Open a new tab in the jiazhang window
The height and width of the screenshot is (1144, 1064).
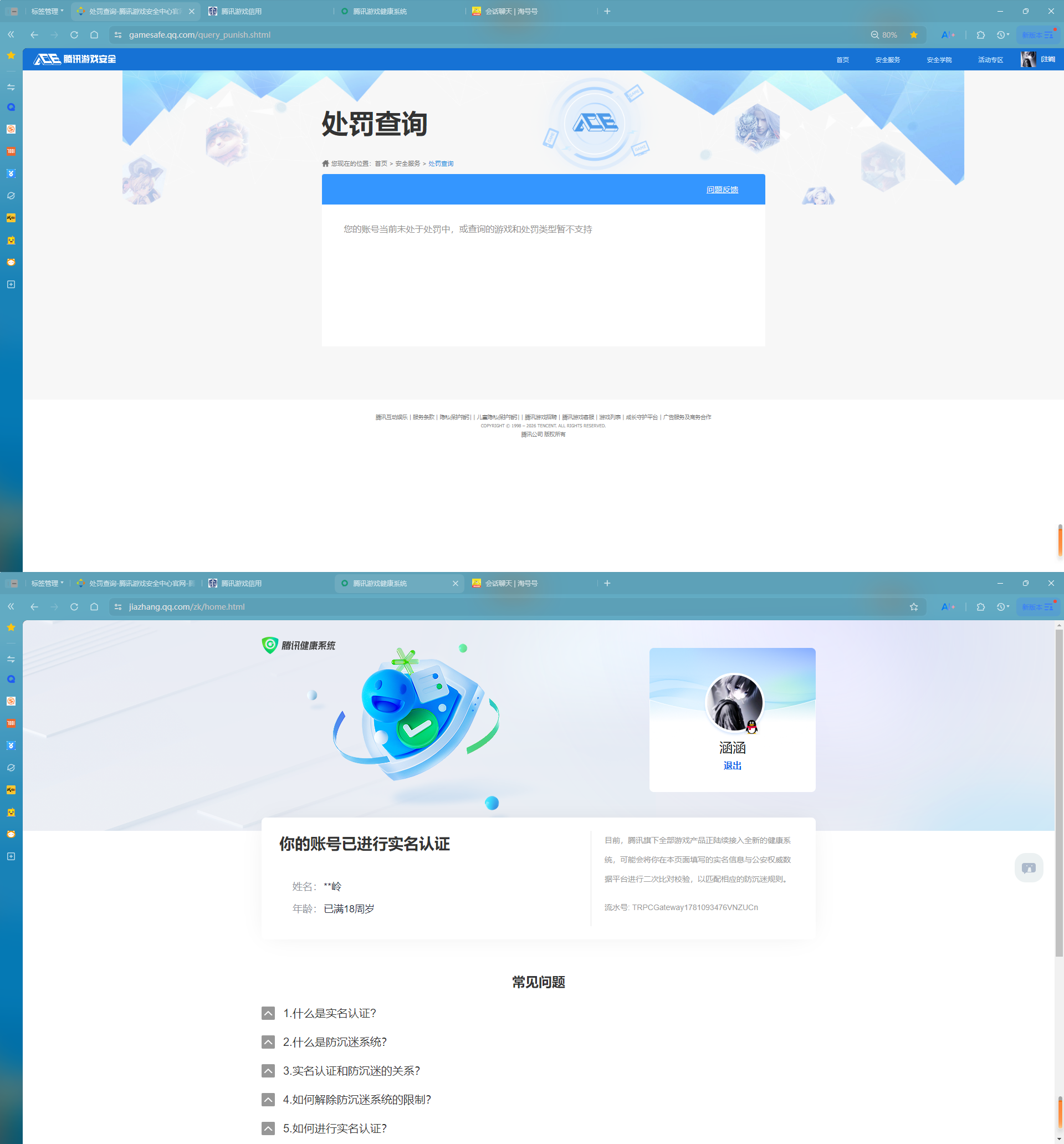pyautogui.click(x=607, y=584)
